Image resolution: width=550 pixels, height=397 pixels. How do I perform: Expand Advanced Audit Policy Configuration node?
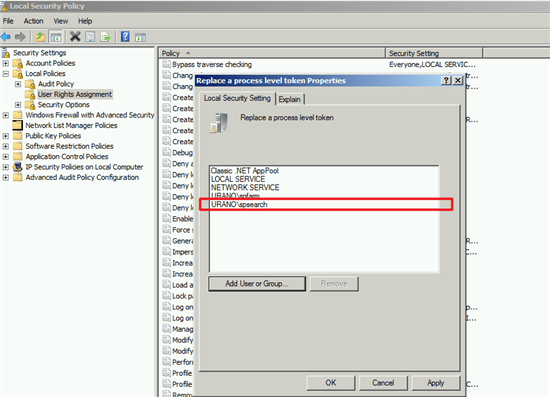point(6,177)
